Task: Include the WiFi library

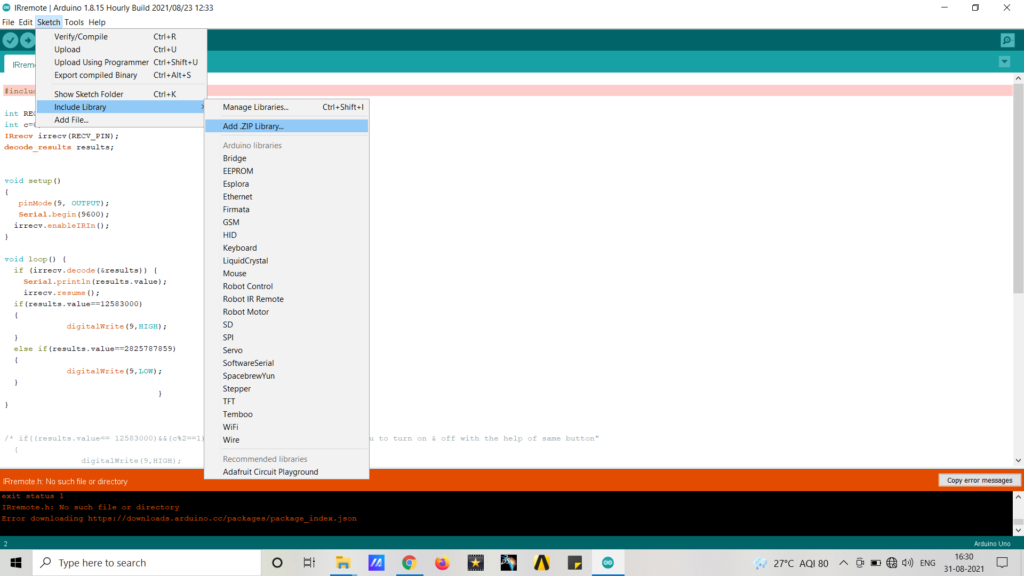Action: [287, 427]
